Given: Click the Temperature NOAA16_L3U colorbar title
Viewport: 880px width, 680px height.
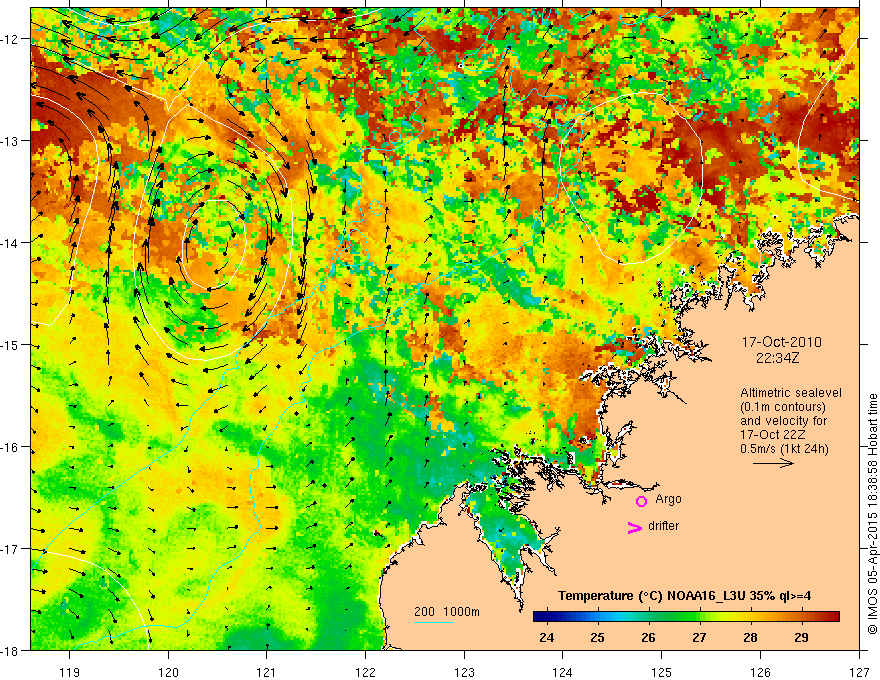Looking at the screenshot, I should 684,596.
